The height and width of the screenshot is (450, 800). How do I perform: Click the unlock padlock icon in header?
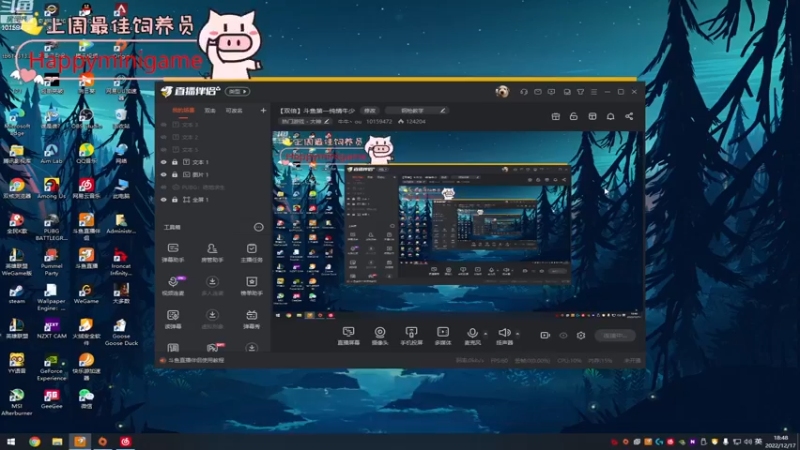point(573,116)
